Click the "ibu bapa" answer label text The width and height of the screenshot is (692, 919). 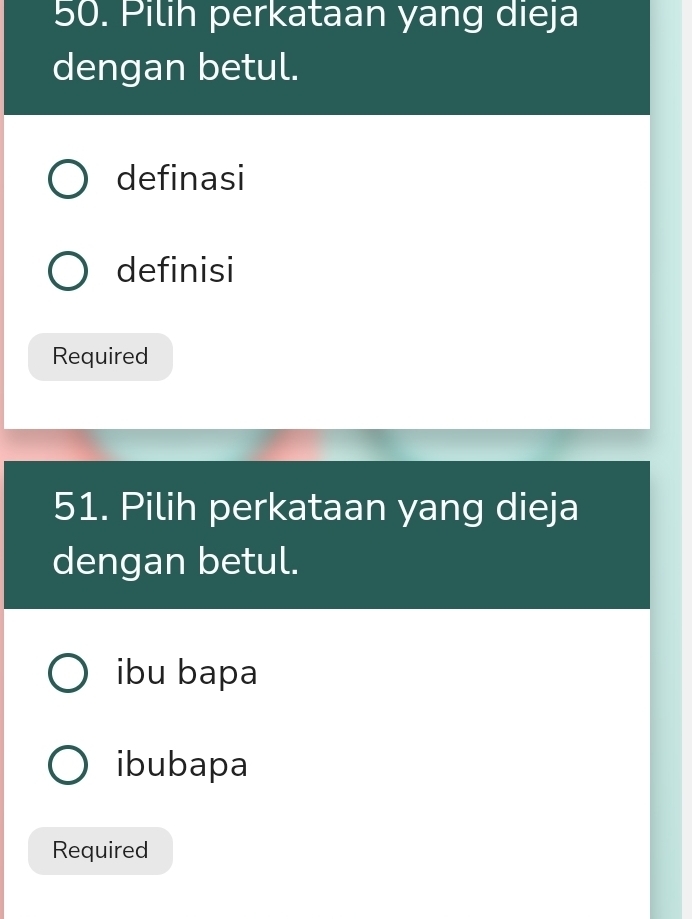tap(187, 673)
